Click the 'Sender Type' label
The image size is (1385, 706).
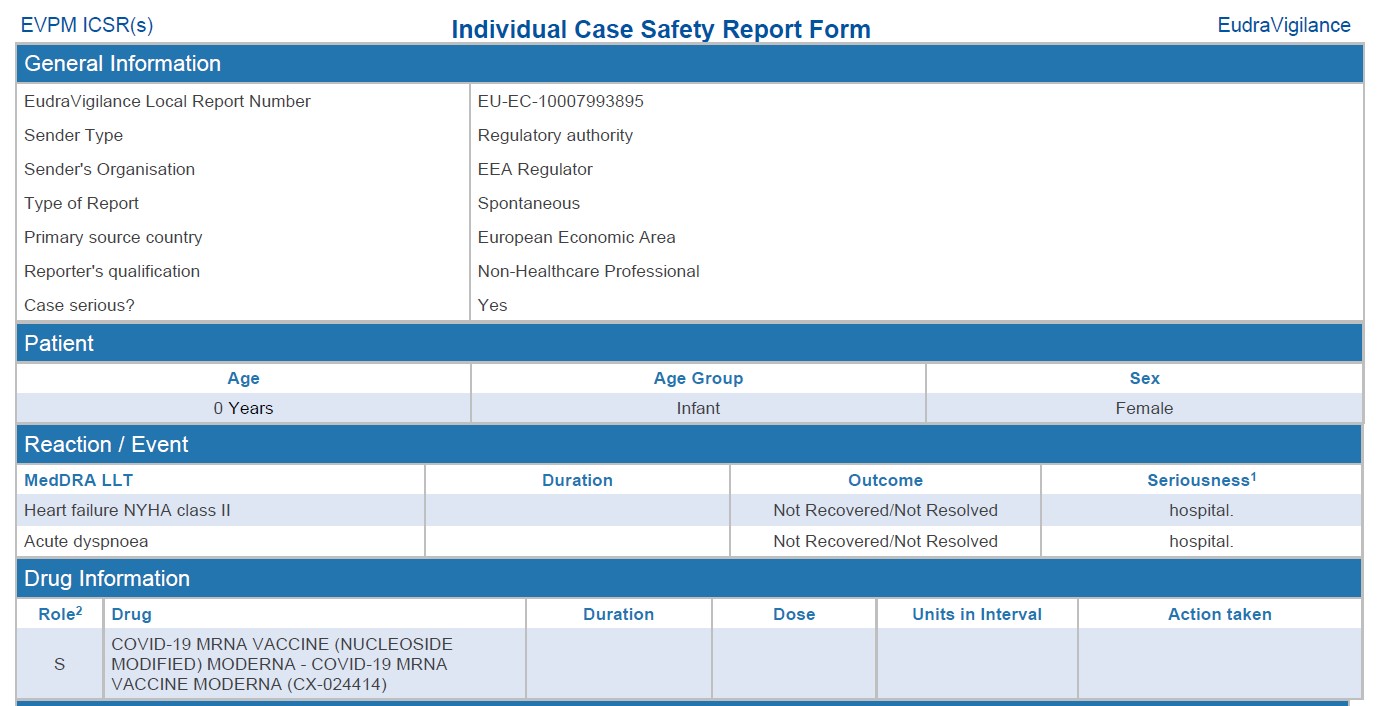pyautogui.click(x=73, y=136)
